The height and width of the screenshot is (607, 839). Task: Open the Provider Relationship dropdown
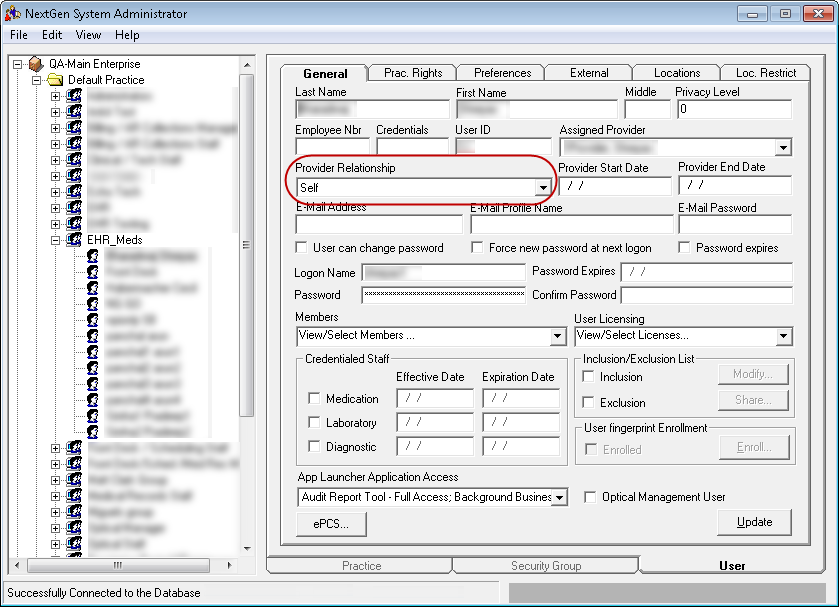[x=543, y=187]
